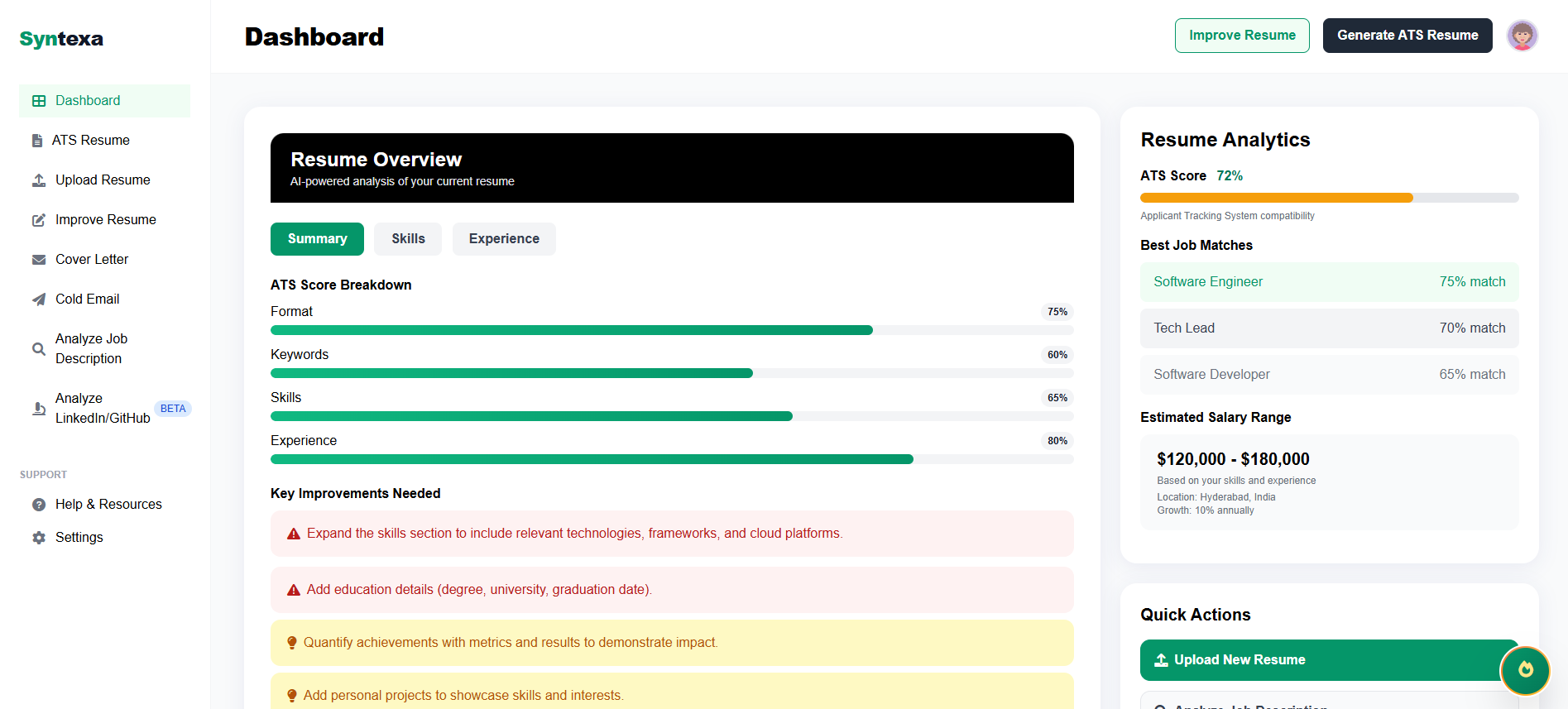Click the Help & Resources question icon
1568x709 pixels.
tap(38, 504)
